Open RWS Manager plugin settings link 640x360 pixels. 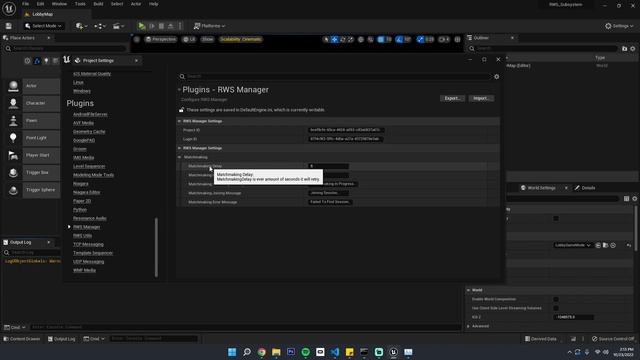pyautogui.click(x=87, y=227)
